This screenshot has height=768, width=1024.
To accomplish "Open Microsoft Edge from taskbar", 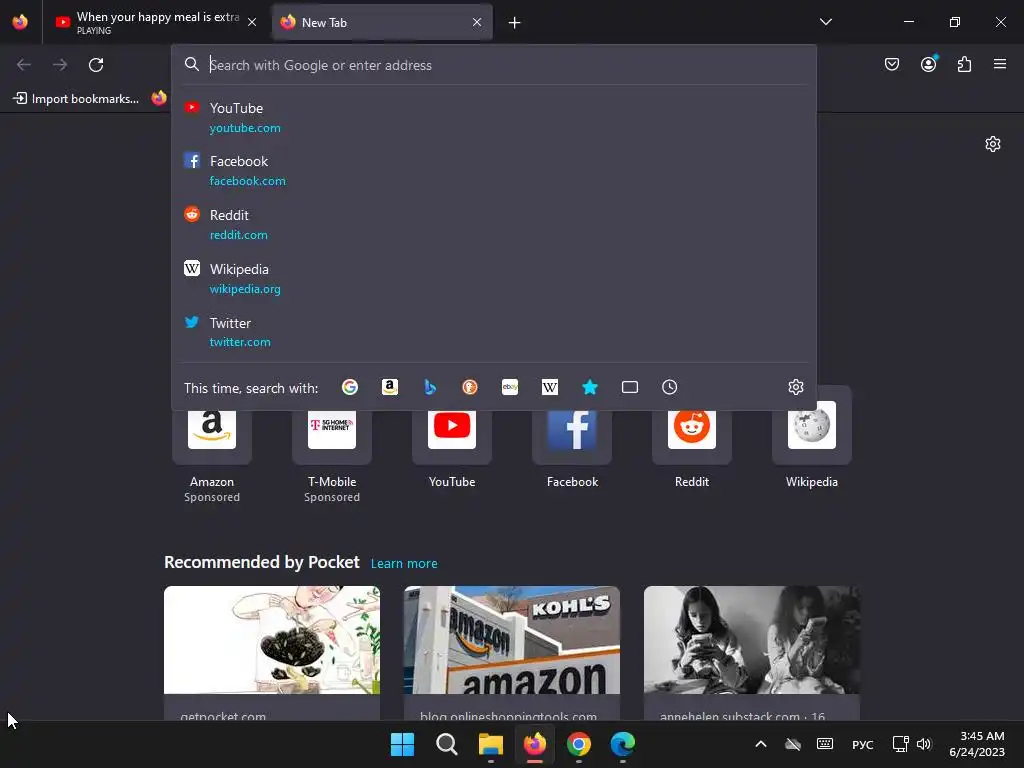I will click(622, 744).
